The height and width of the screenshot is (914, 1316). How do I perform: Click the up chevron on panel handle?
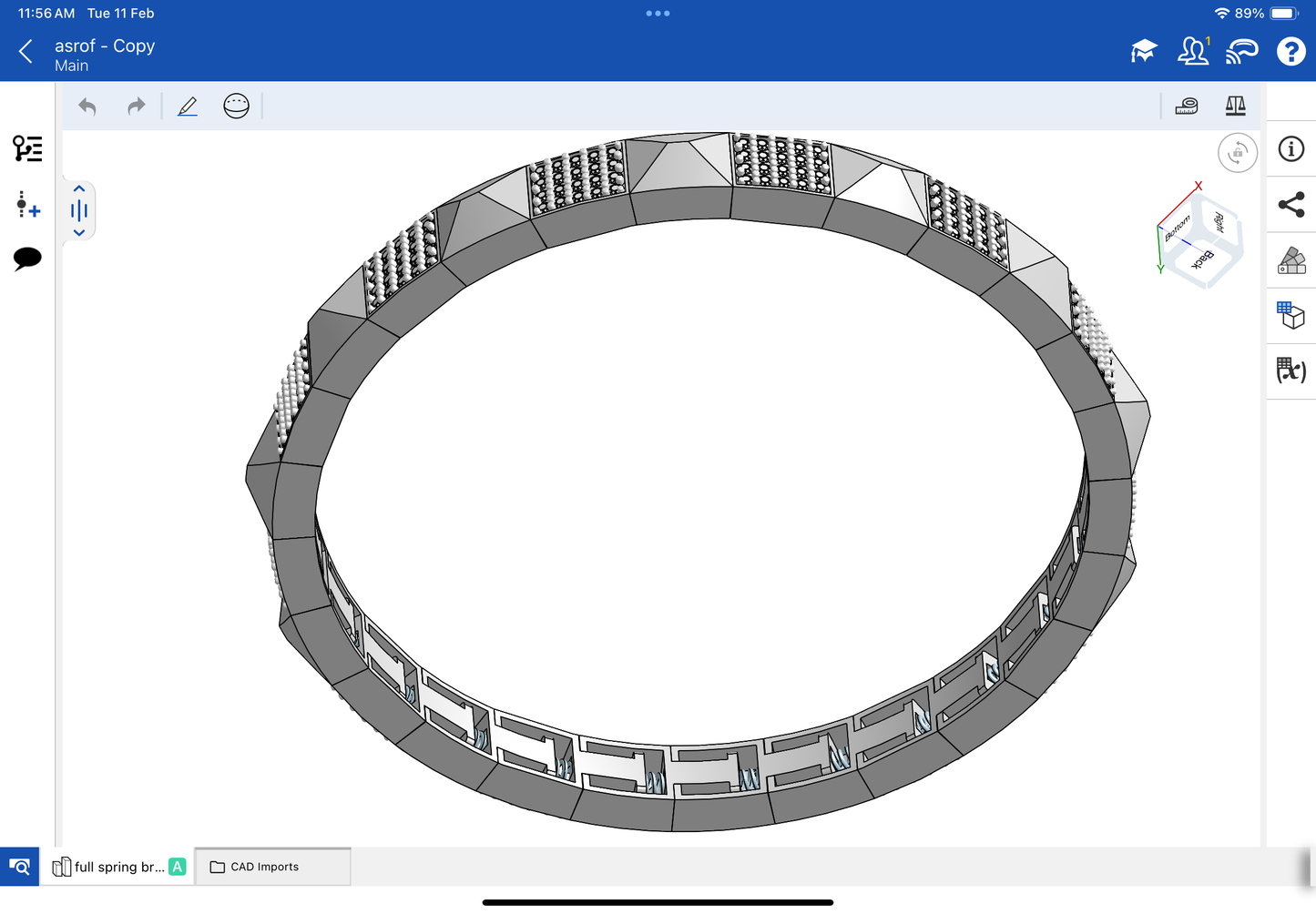click(79, 189)
